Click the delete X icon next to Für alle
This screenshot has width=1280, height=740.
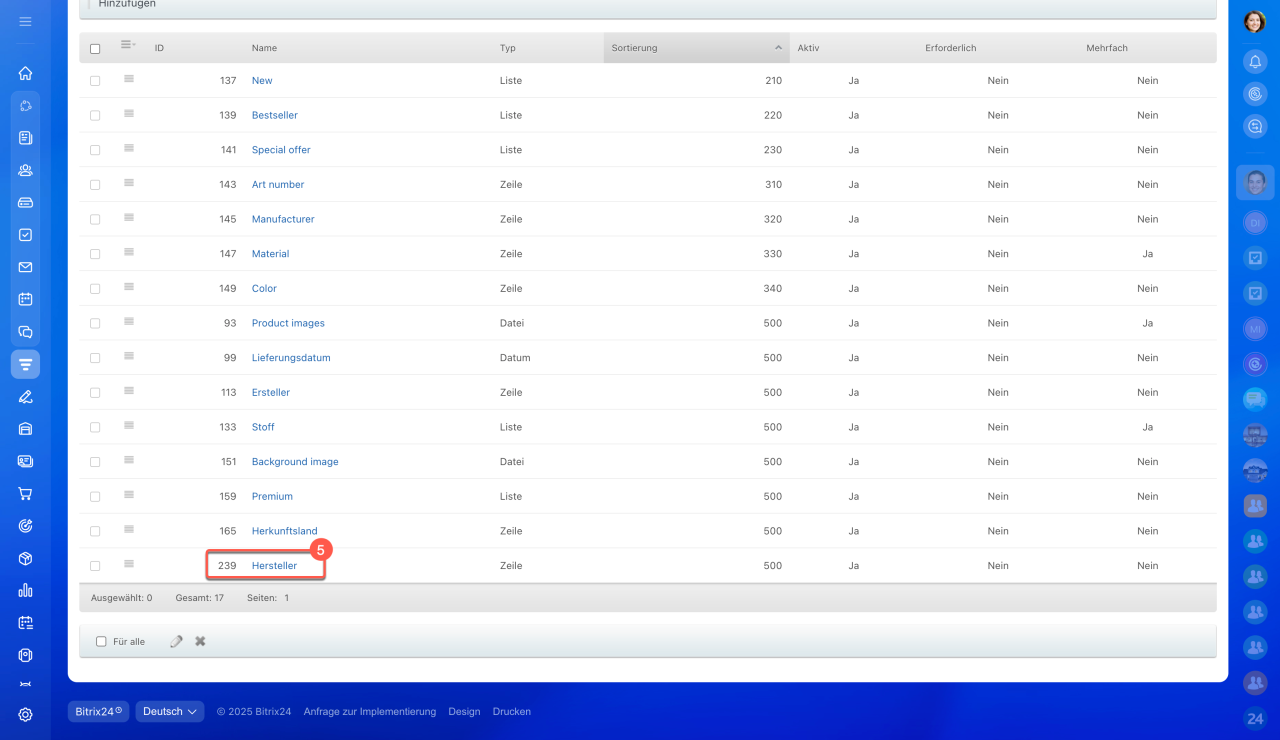coord(200,641)
